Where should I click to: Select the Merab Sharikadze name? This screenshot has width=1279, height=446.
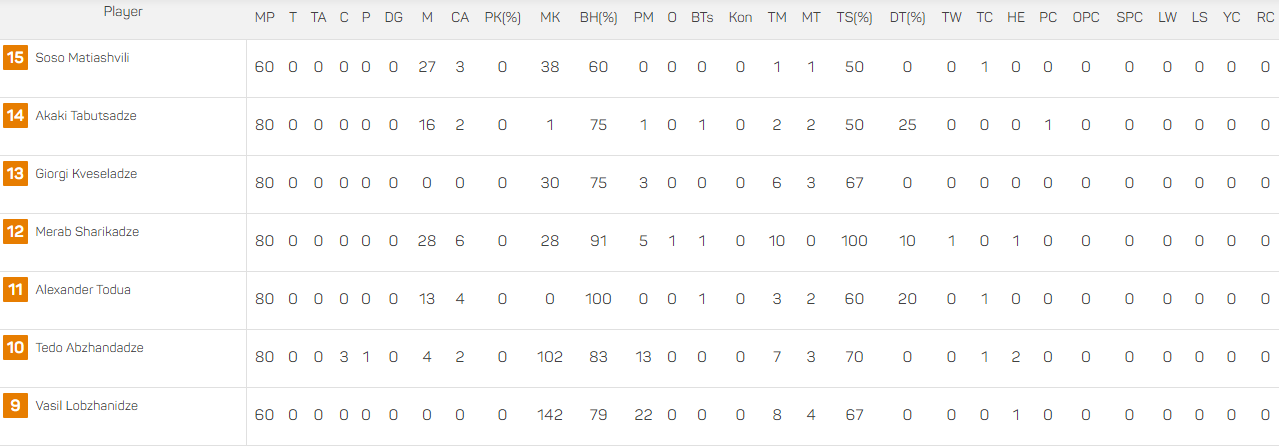pos(87,232)
